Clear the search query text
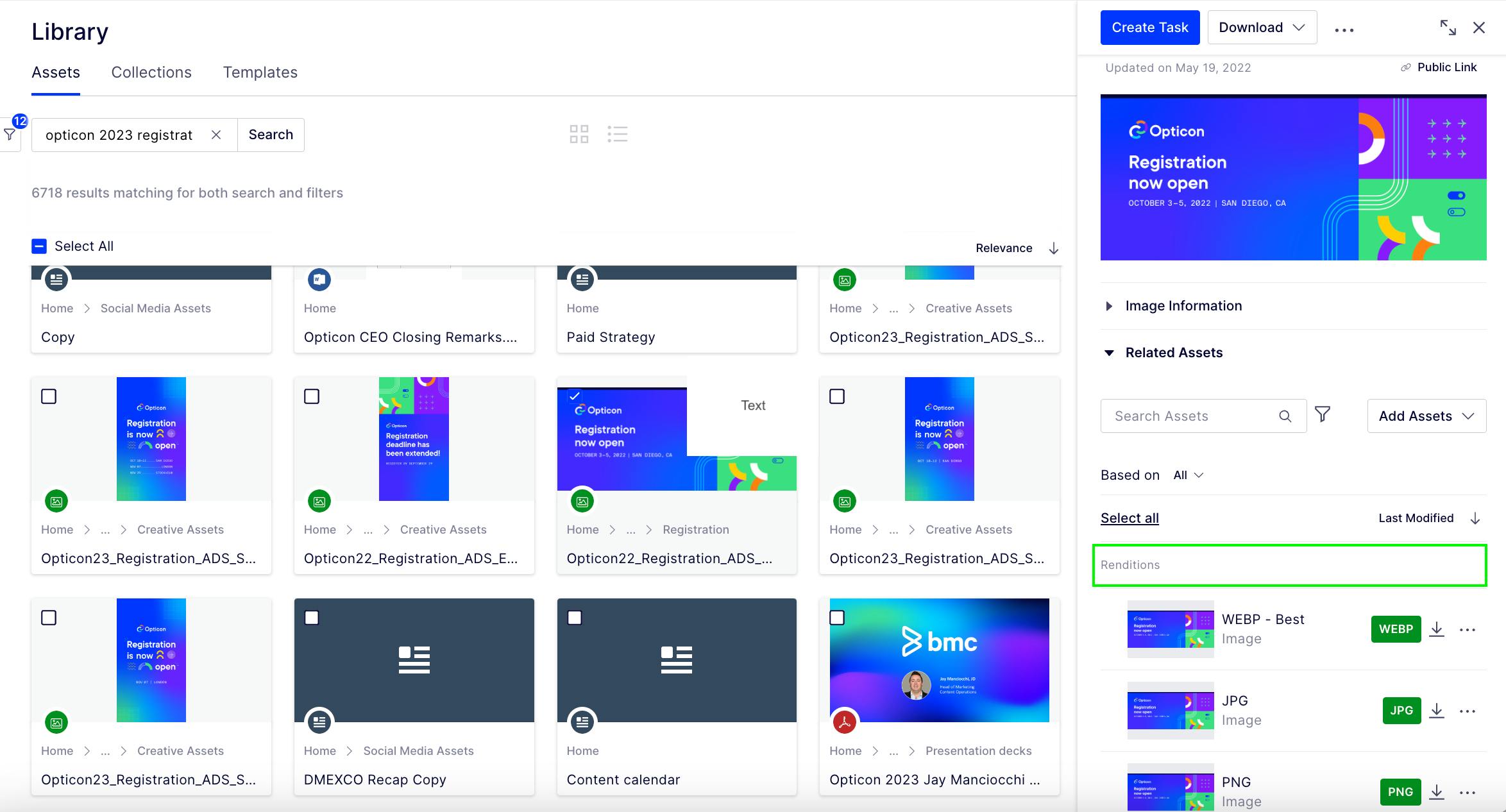 click(x=216, y=135)
